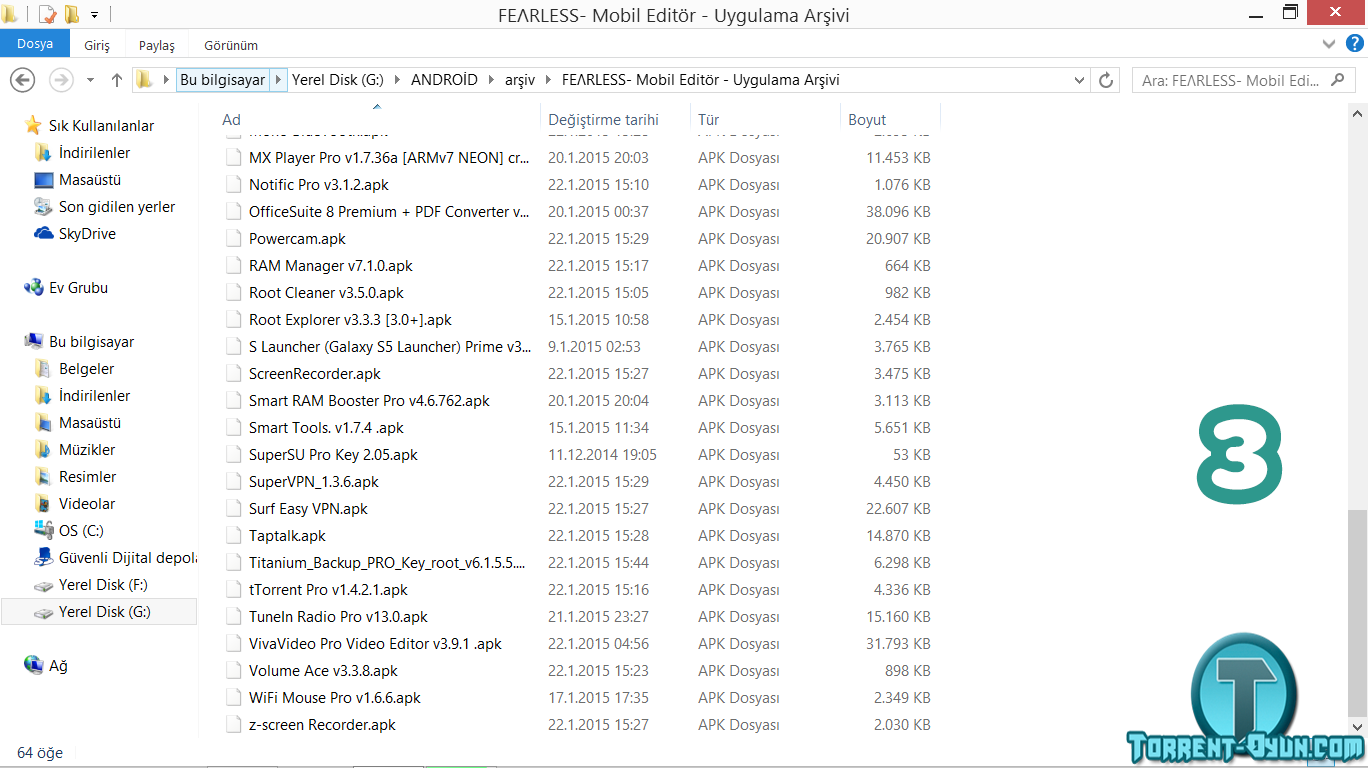Select the SkyDrive cloud icon in sidebar
Image resolution: width=1368 pixels, height=768 pixels.
pyautogui.click(x=43, y=234)
